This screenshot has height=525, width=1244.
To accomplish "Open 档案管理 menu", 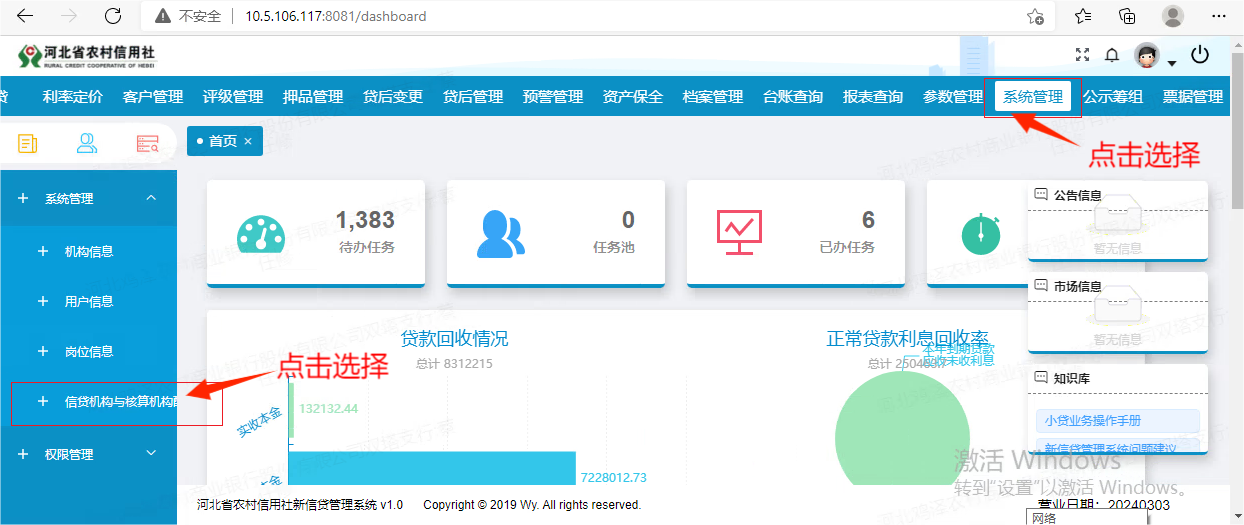I will point(713,97).
